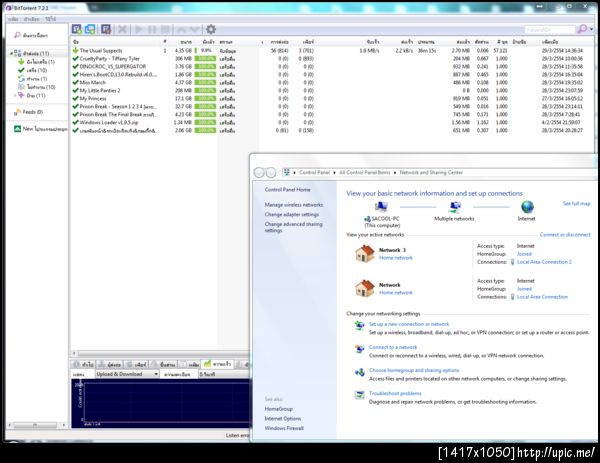
Task: Click All Control Panel Items breadcrumb
Action: tap(365, 173)
